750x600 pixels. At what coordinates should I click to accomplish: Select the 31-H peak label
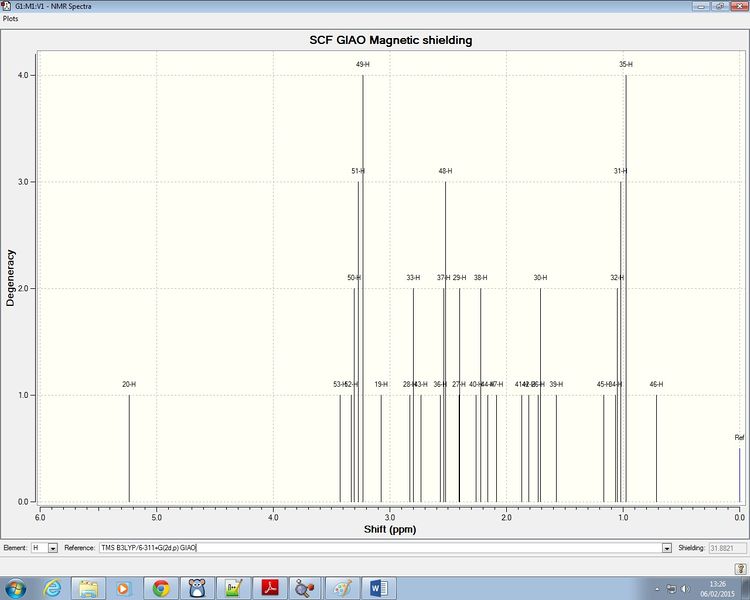pos(620,171)
